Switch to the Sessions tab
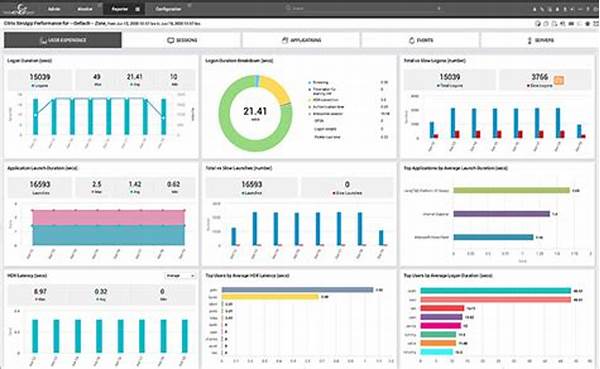This screenshot has height=369, width=600. tap(182, 40)
